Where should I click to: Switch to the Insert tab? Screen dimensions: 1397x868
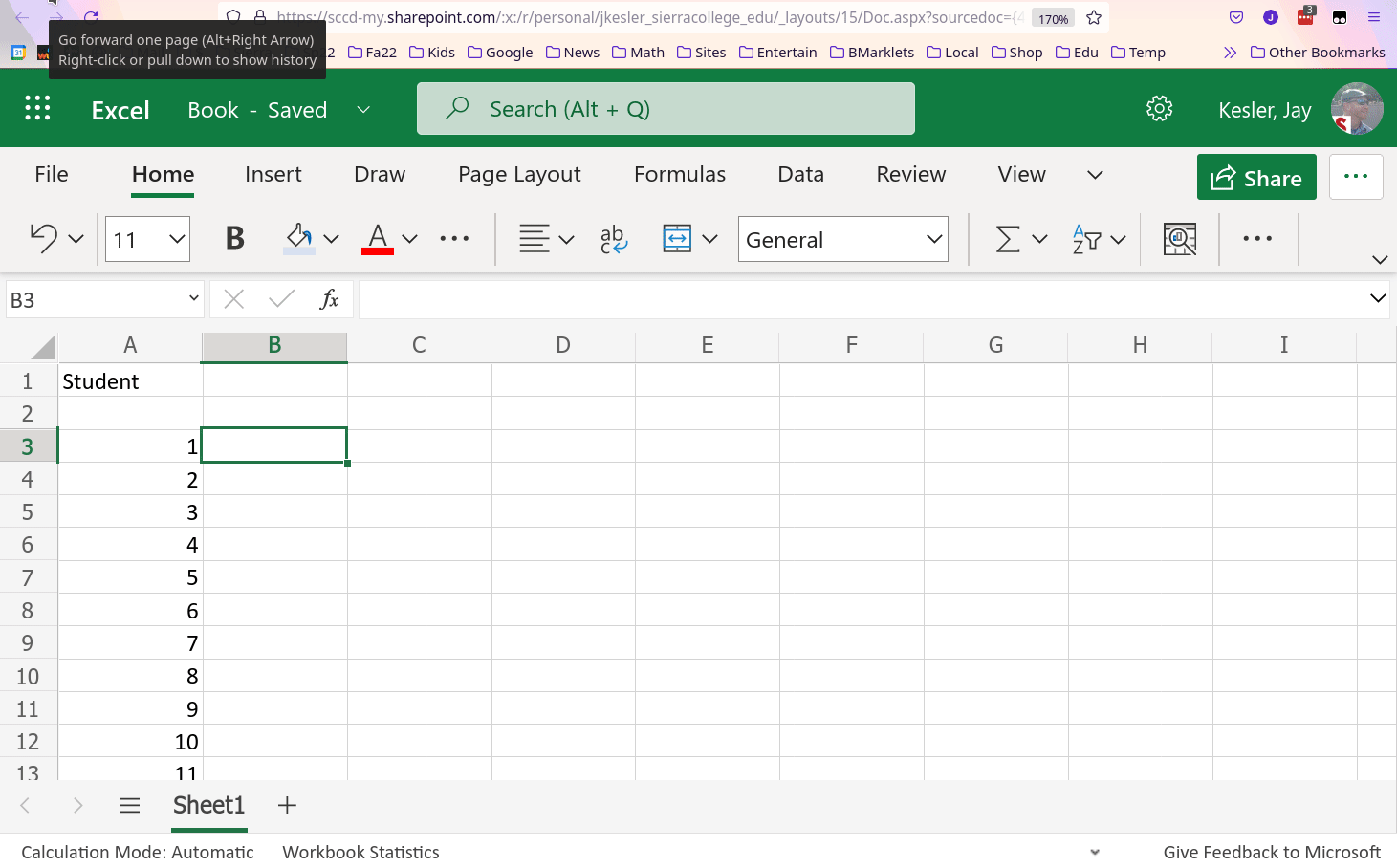point(273,174)
